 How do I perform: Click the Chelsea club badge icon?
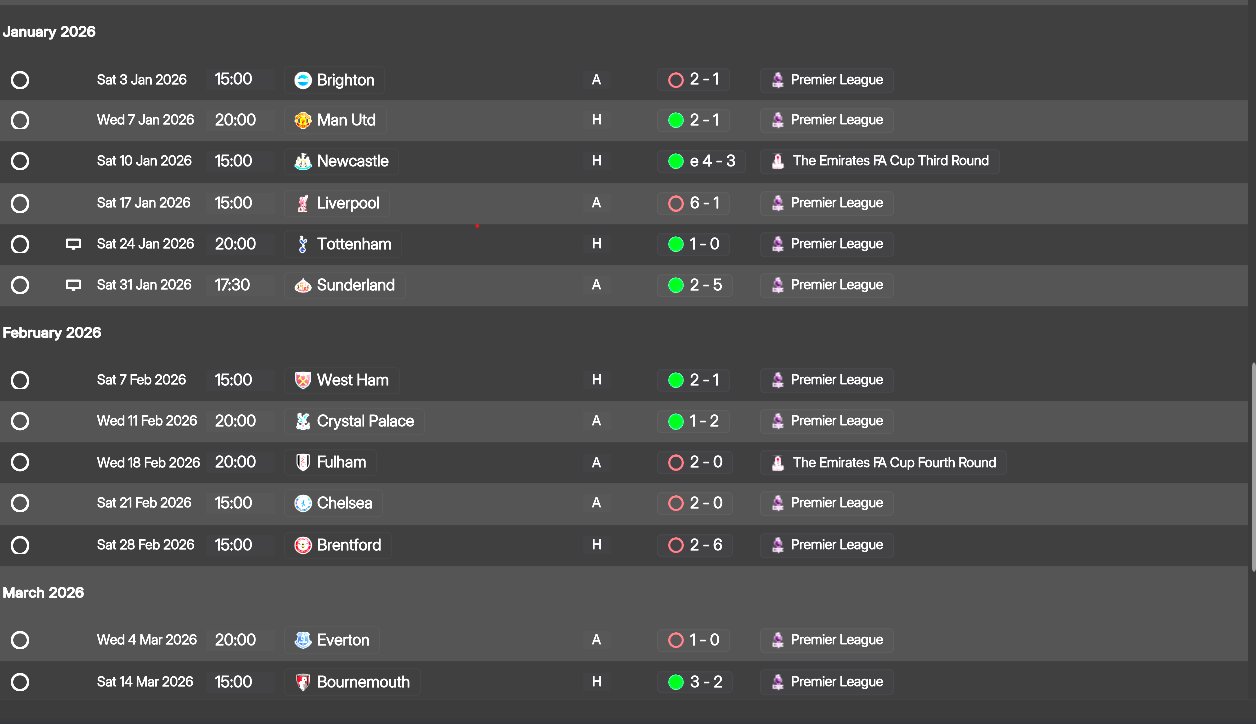[303, 503]
